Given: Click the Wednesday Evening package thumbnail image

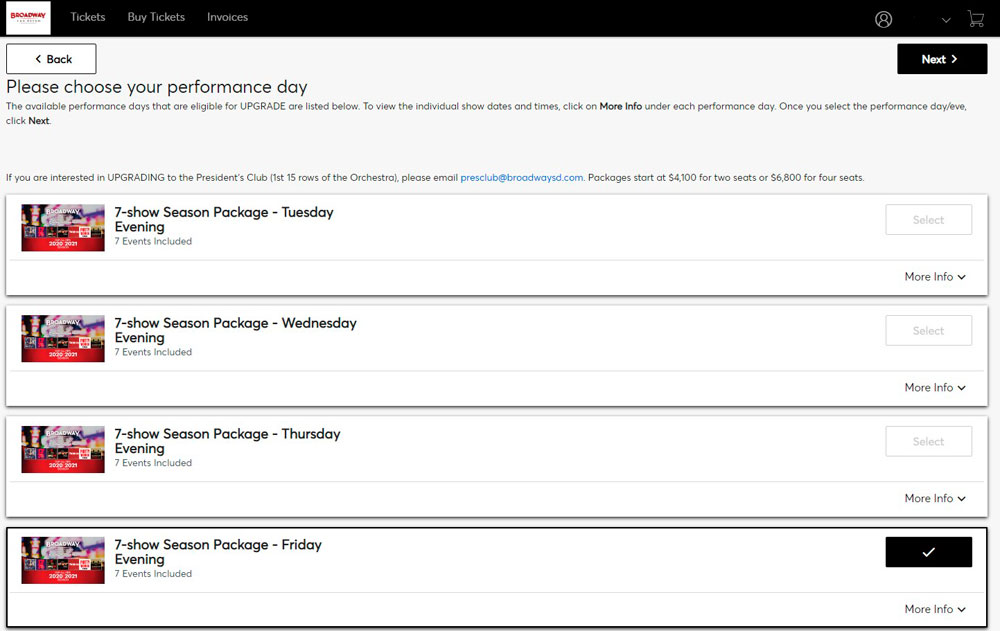Looking at the screenshot, I should 62,338.
